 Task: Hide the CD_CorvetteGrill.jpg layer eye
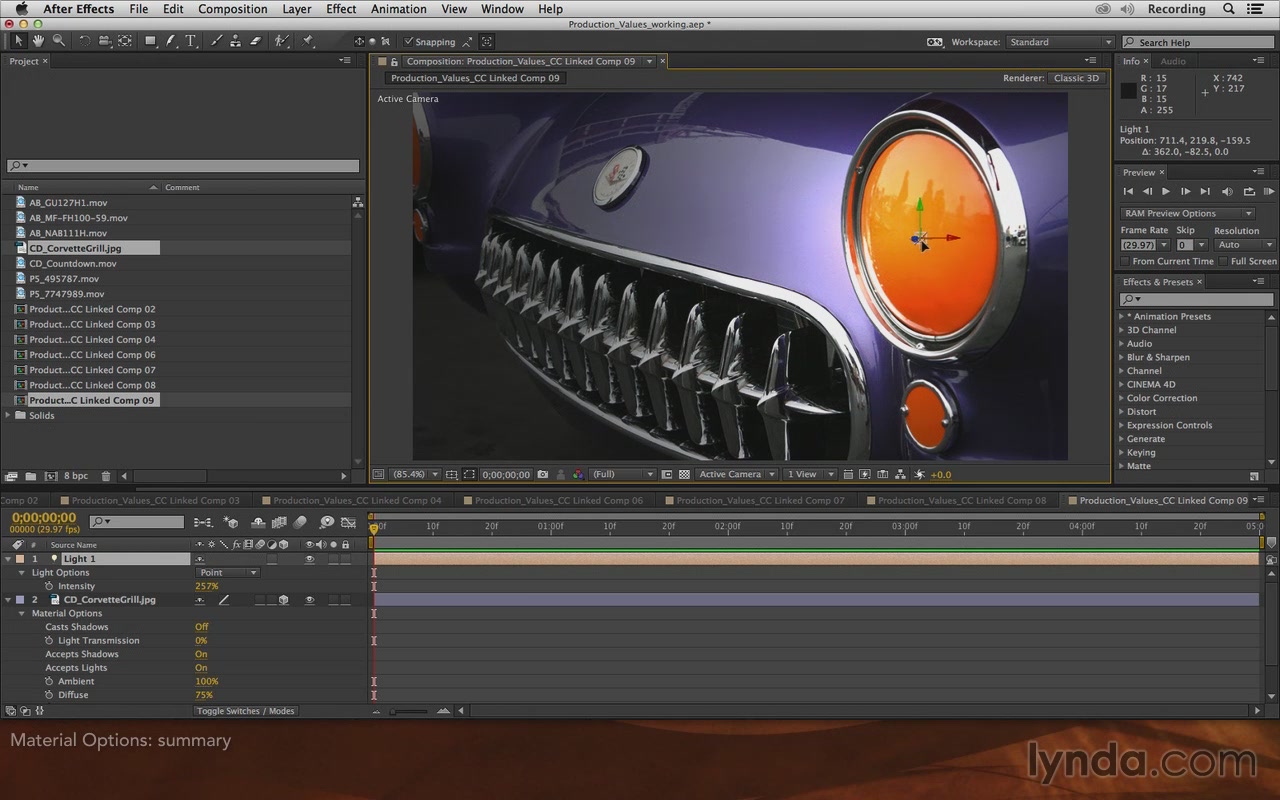pos(310,600)
